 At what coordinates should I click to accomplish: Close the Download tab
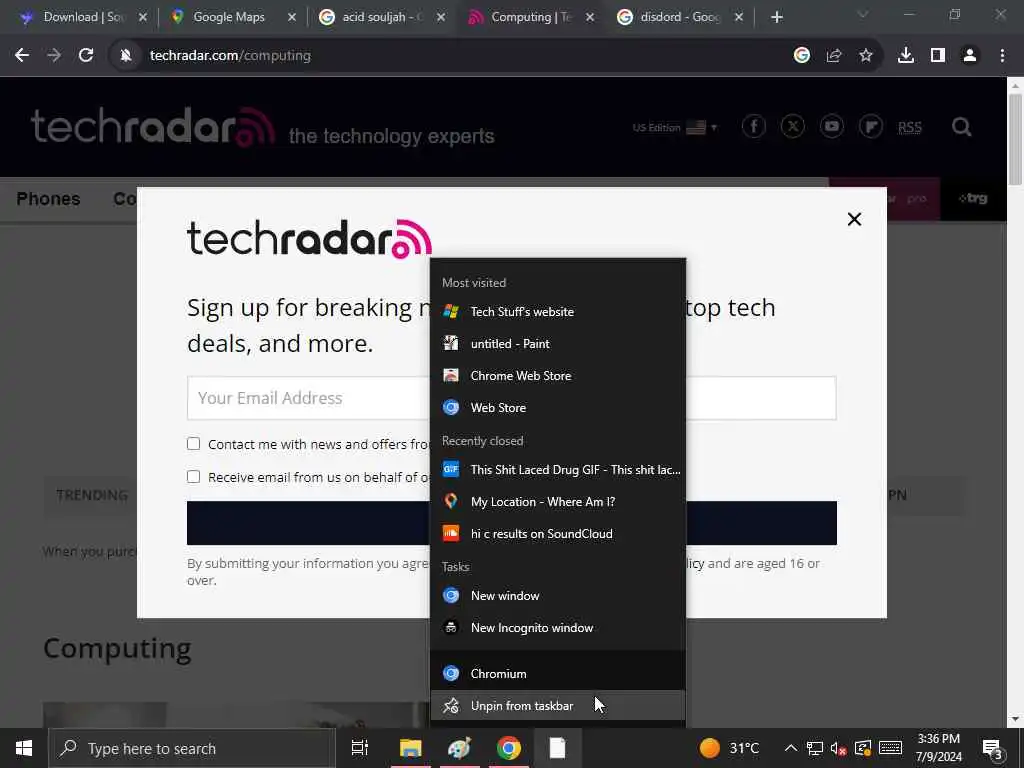(x=143, y=18)
